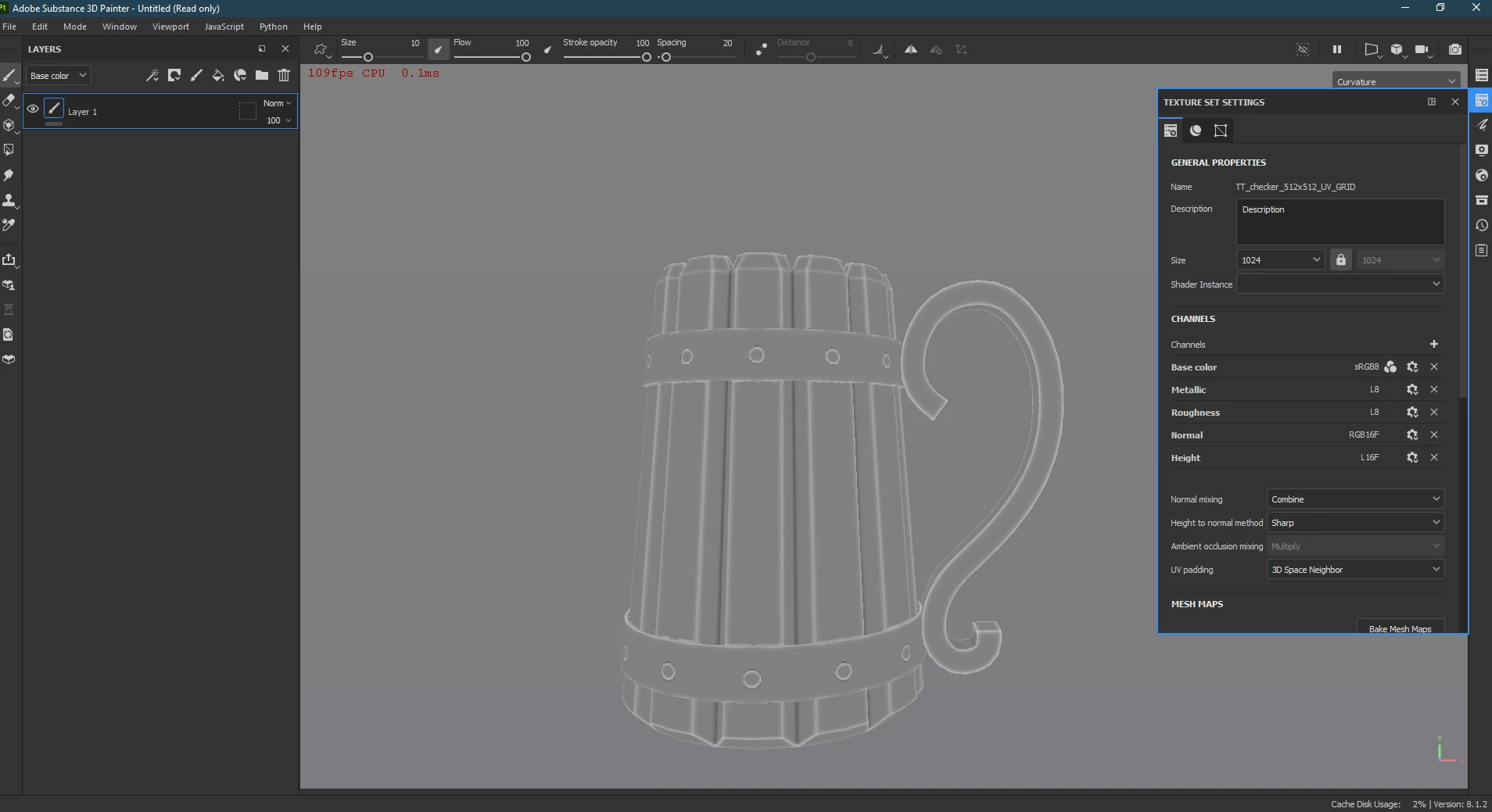
Task: Select the Polygon Fill tool
Action: point(9,150)
